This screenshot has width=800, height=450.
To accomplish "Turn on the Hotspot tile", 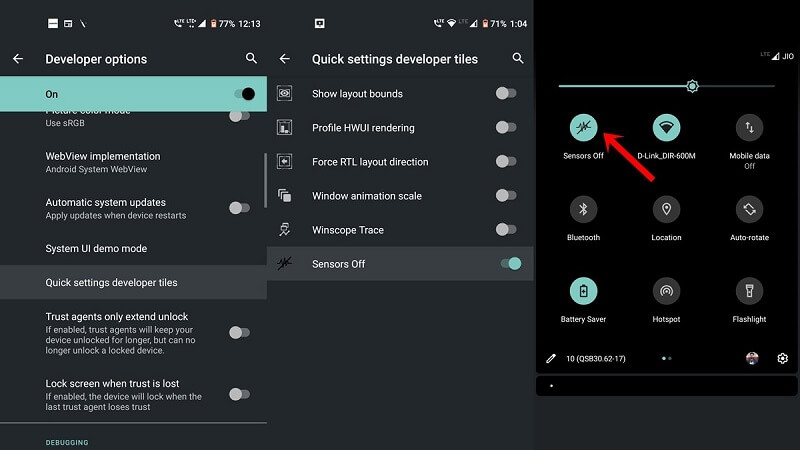I will pyautogui.click(x=667, y=291).
